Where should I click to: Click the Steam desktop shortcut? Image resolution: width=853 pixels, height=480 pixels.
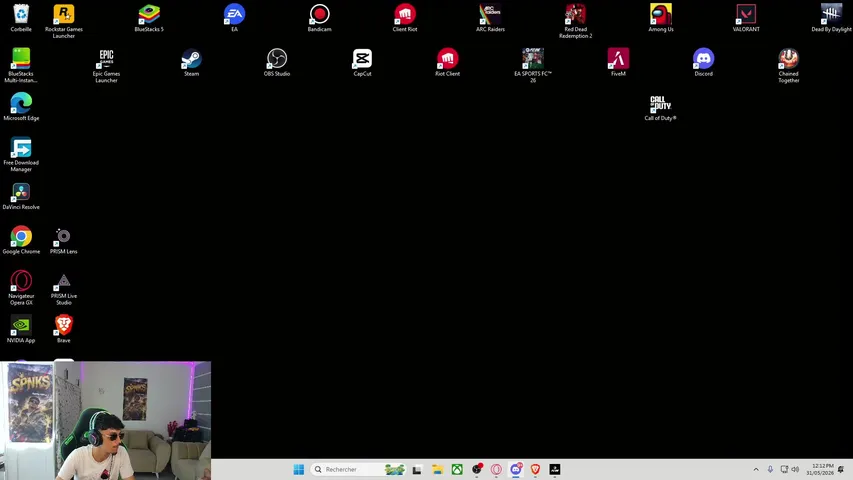[191, 62]
